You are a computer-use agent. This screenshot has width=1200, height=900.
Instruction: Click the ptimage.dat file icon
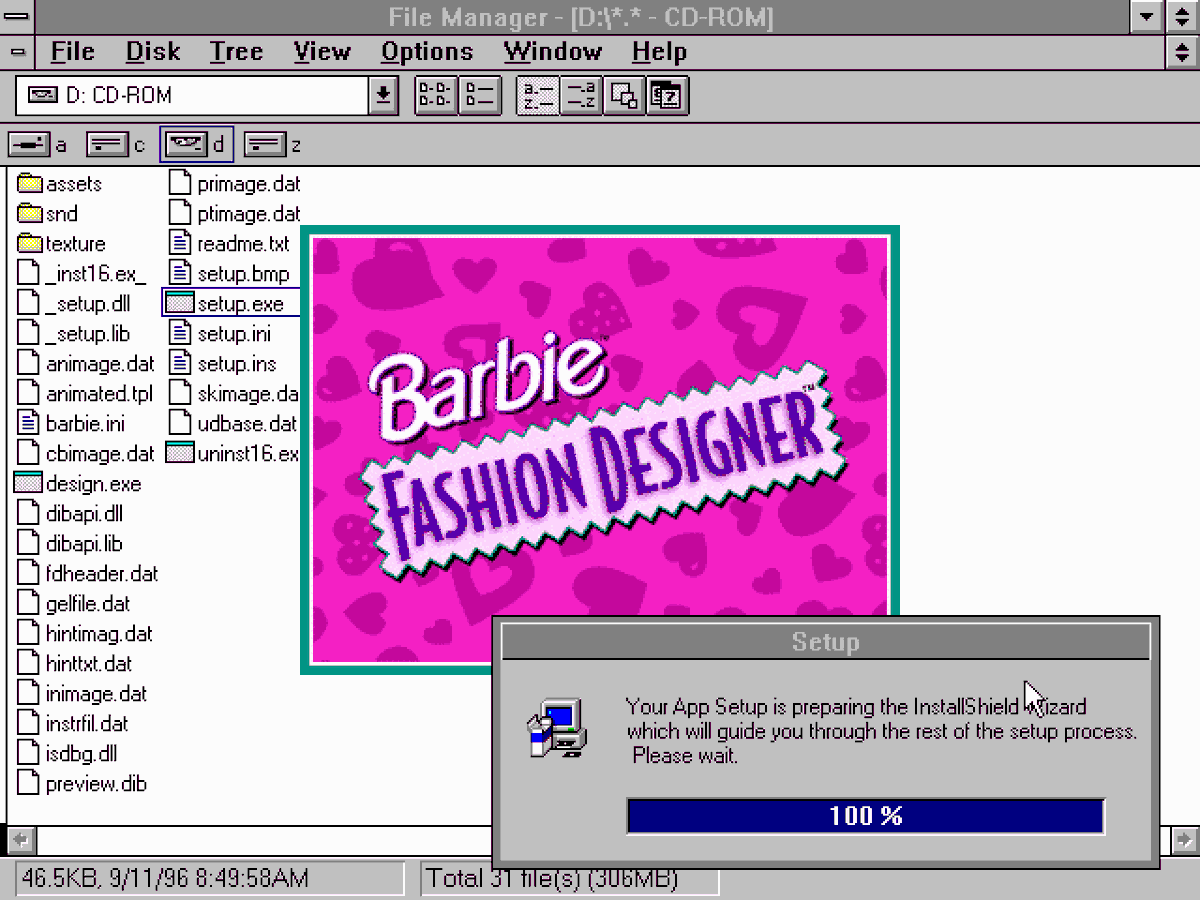click(x=180, y=214)
